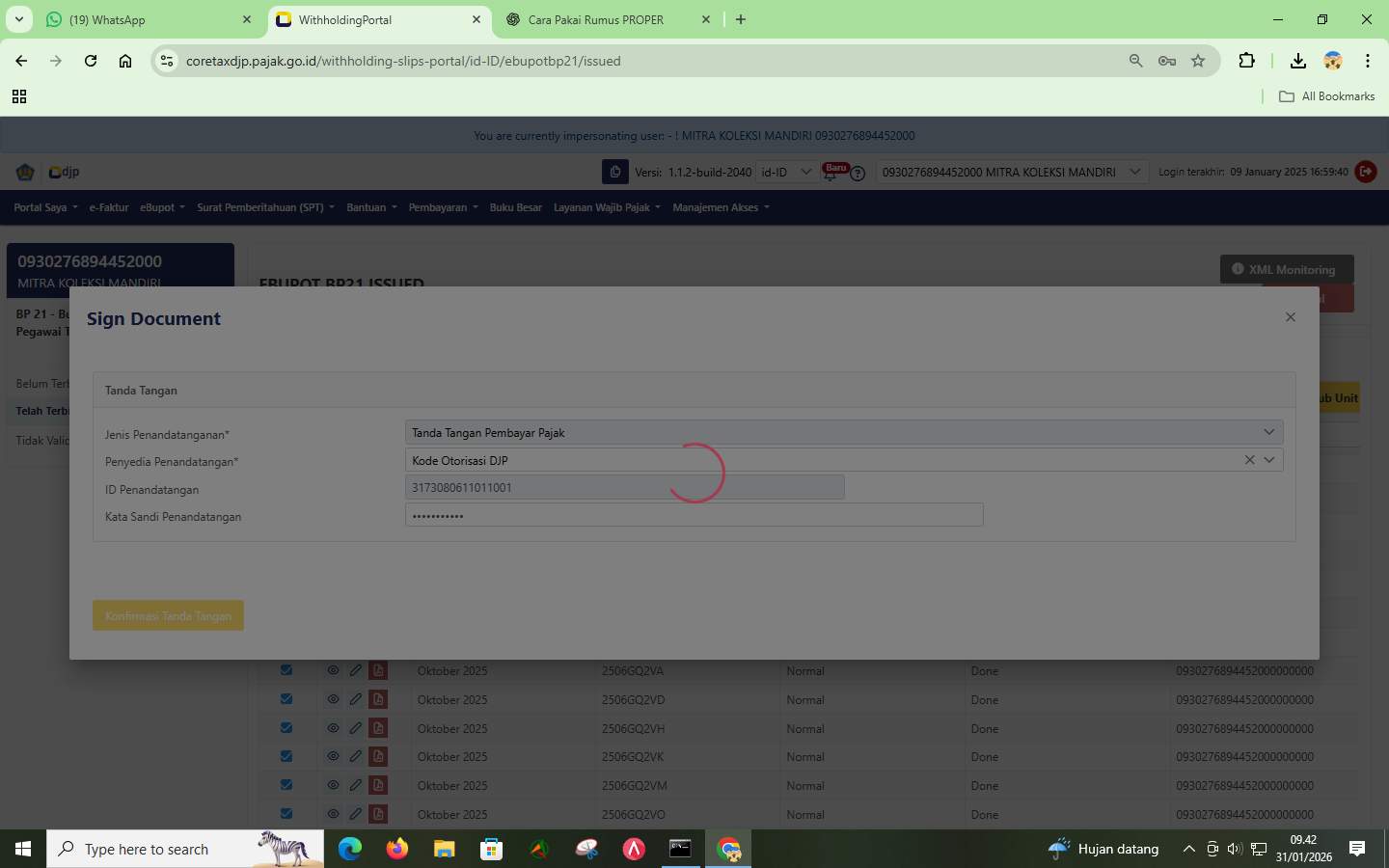Click the share/version icon beside Versi label

[615, 171]
